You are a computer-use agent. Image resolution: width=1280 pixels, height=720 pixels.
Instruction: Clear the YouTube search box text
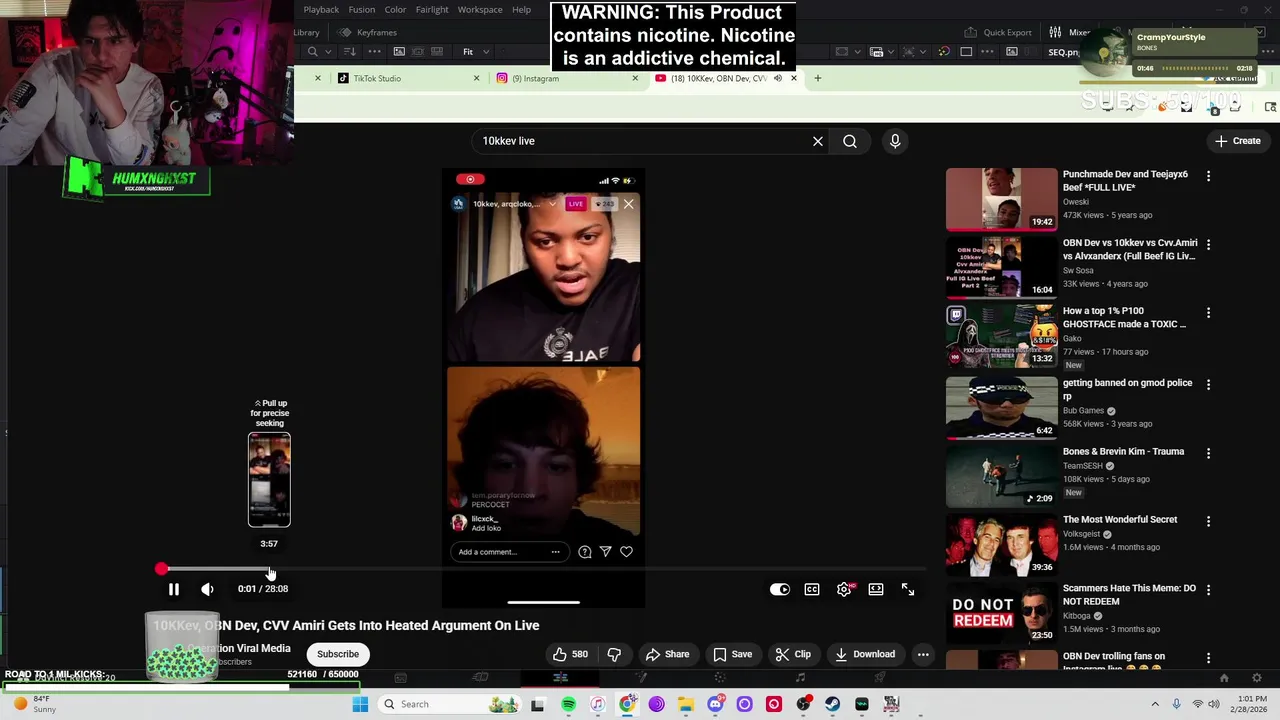pos(818,141)
